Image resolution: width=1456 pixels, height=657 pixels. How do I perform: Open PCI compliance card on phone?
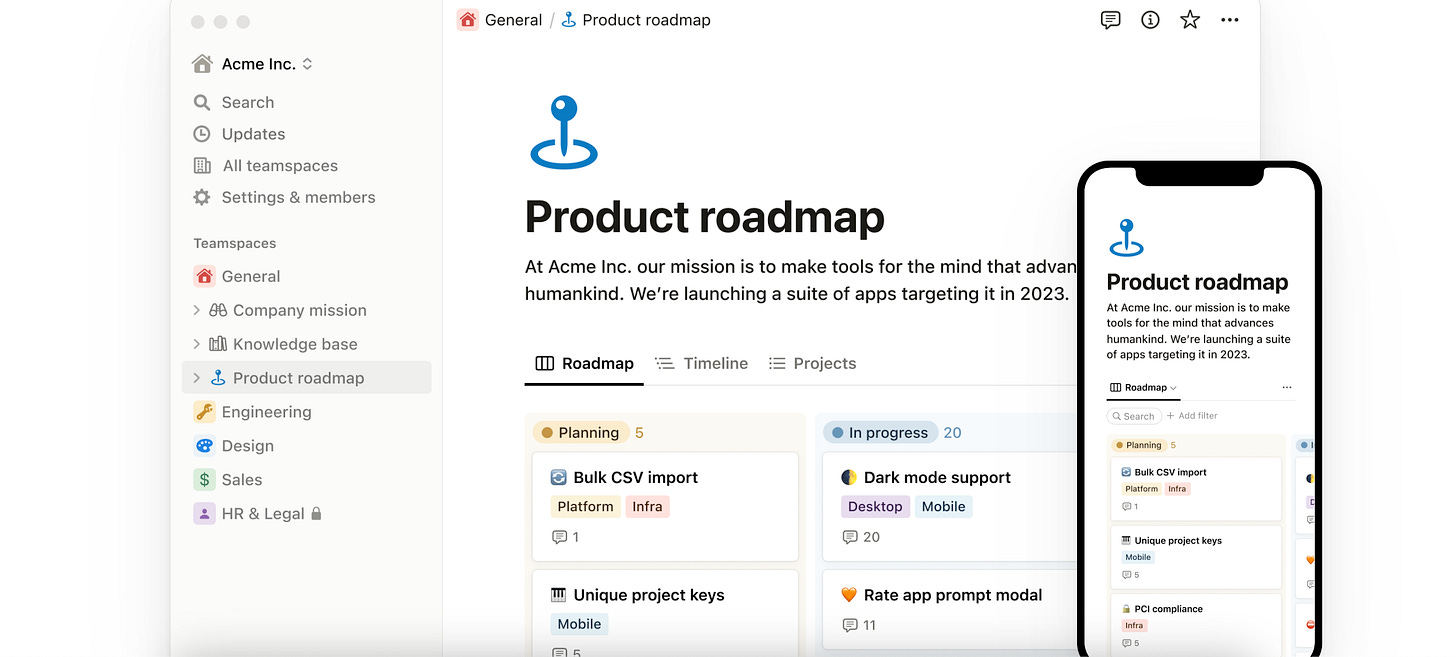pyautogui.click(x=1196, y=625)
